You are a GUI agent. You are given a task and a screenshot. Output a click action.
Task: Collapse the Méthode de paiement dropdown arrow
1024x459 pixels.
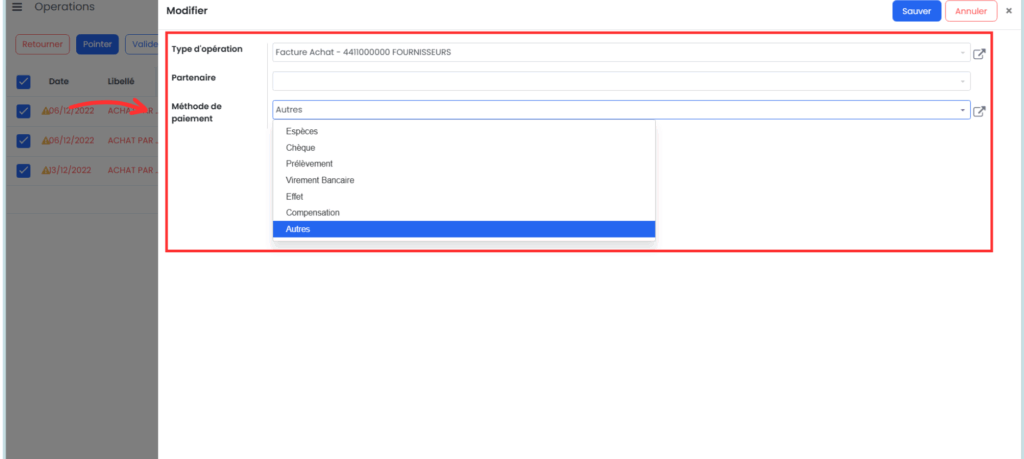click(963, 110)
